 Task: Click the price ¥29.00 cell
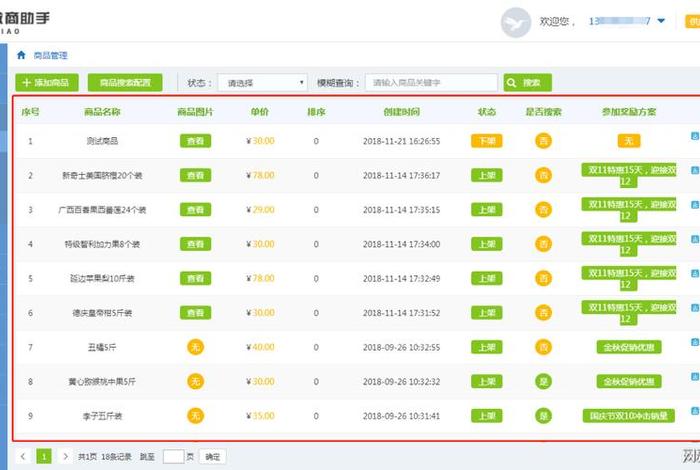pyautogui.click(x=260, y=210)
